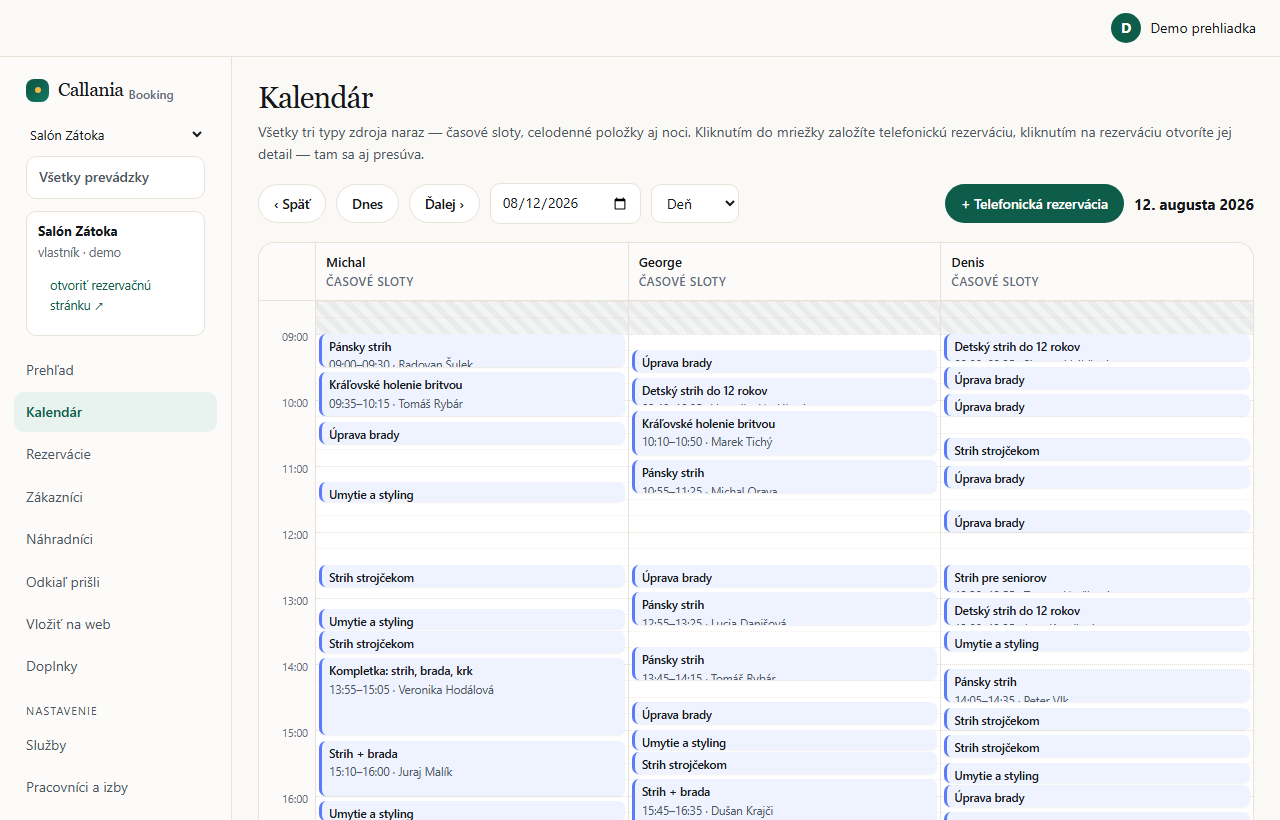Select Všetky prevádzky

[115, 177]
